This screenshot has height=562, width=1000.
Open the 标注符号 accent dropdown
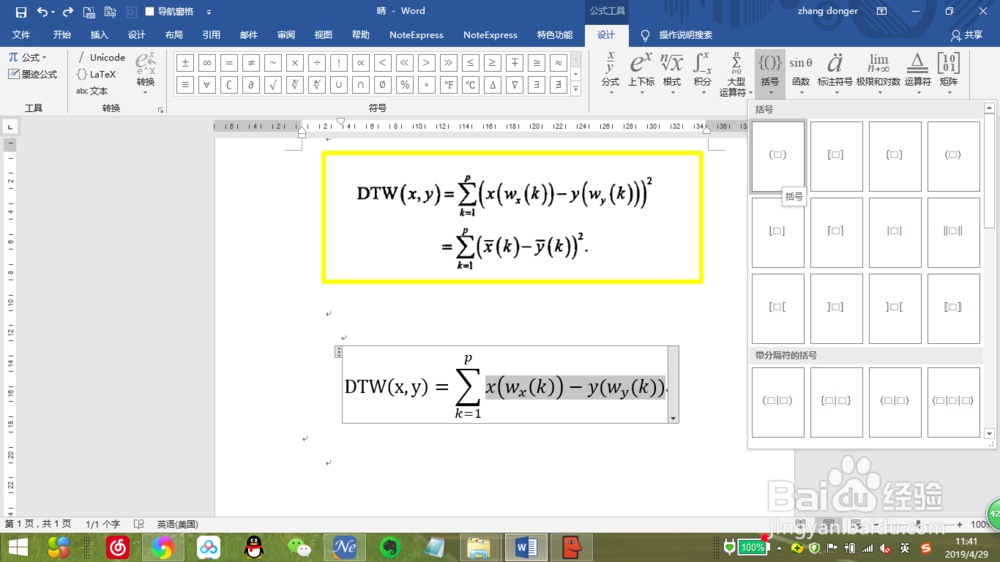click(835, 73)
